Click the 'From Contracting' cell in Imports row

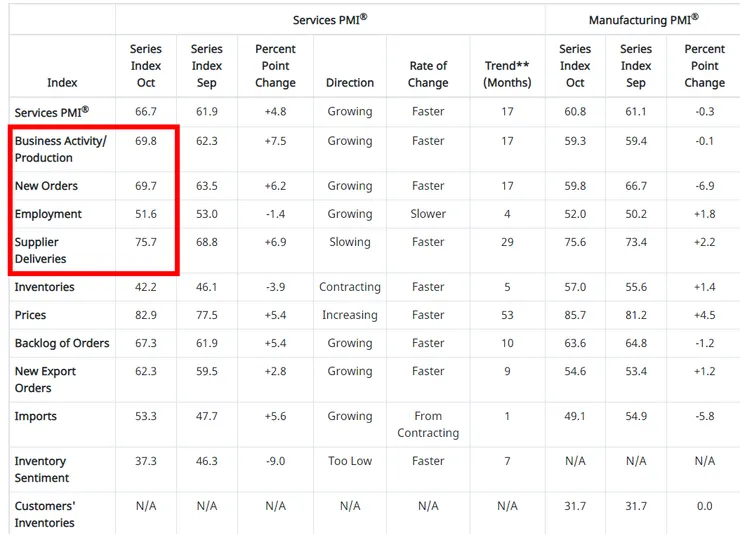[428, 424]
